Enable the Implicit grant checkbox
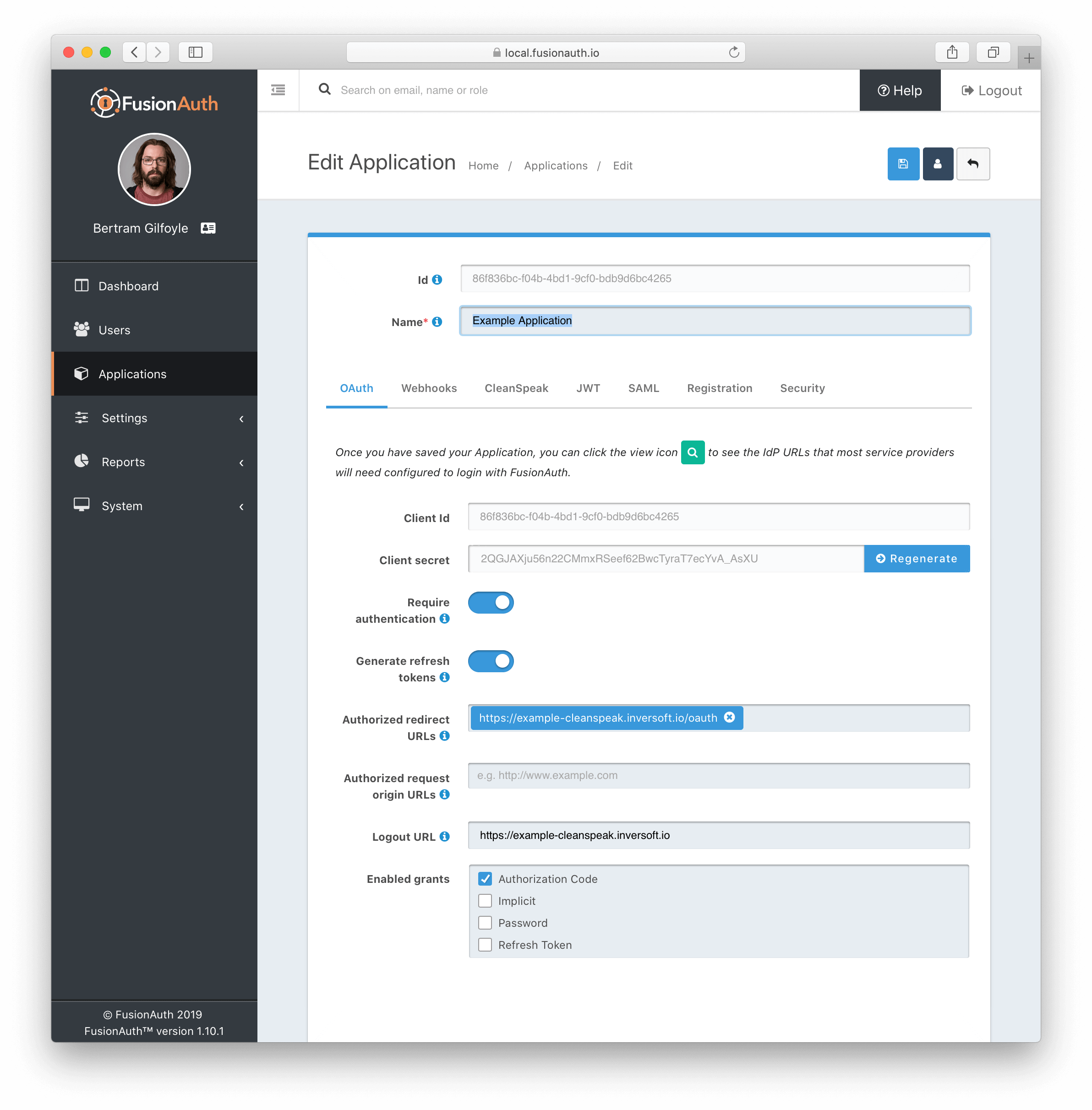The width and height of the screenshot is (1092, 1110). (485, 900)
